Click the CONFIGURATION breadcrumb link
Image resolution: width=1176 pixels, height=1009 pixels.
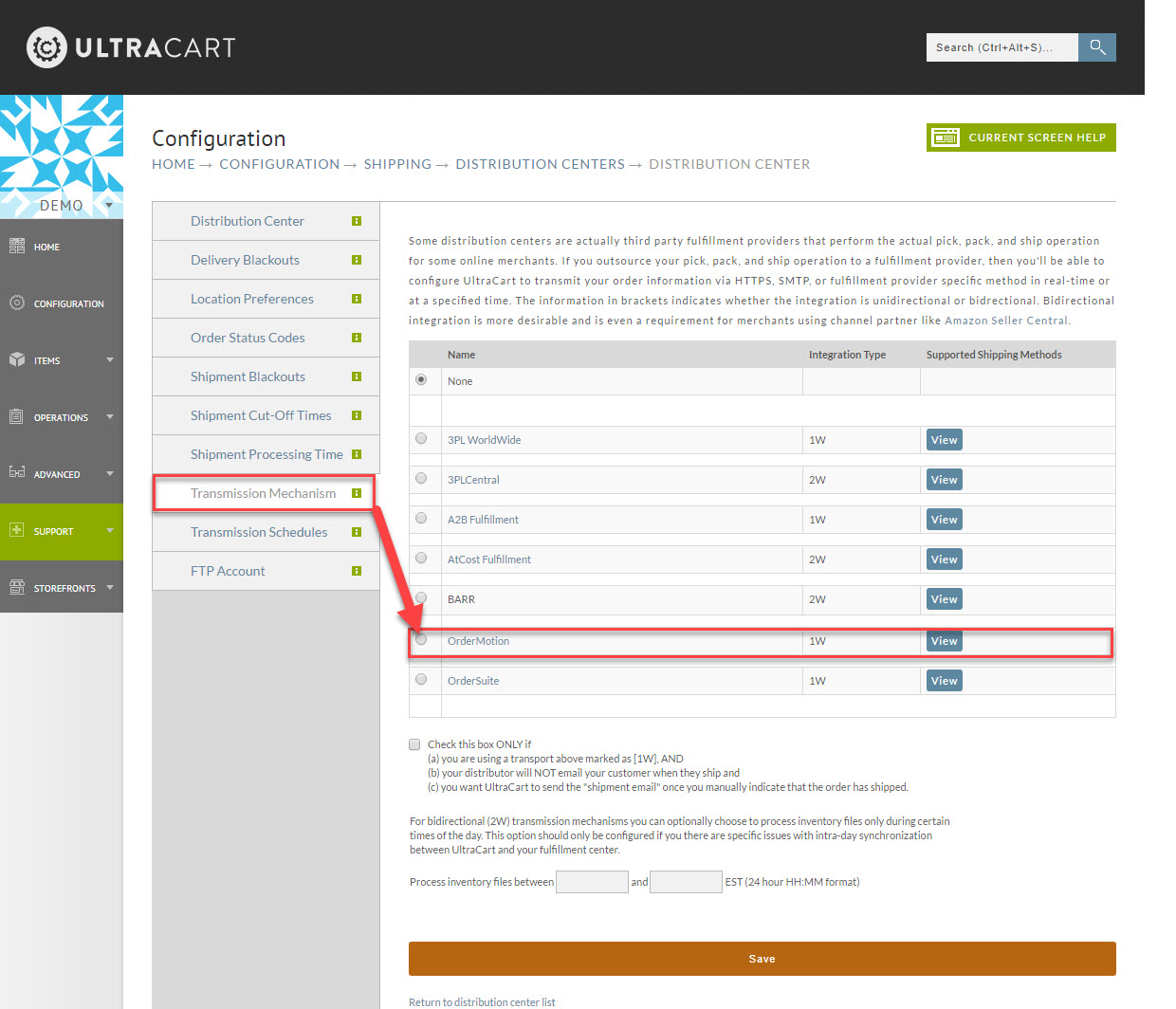(279, 164)
